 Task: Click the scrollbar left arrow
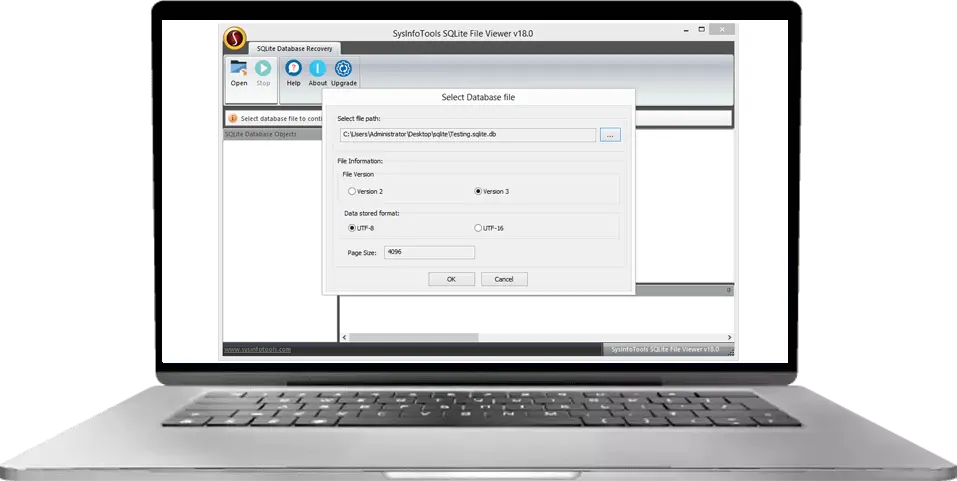(344, 337)
